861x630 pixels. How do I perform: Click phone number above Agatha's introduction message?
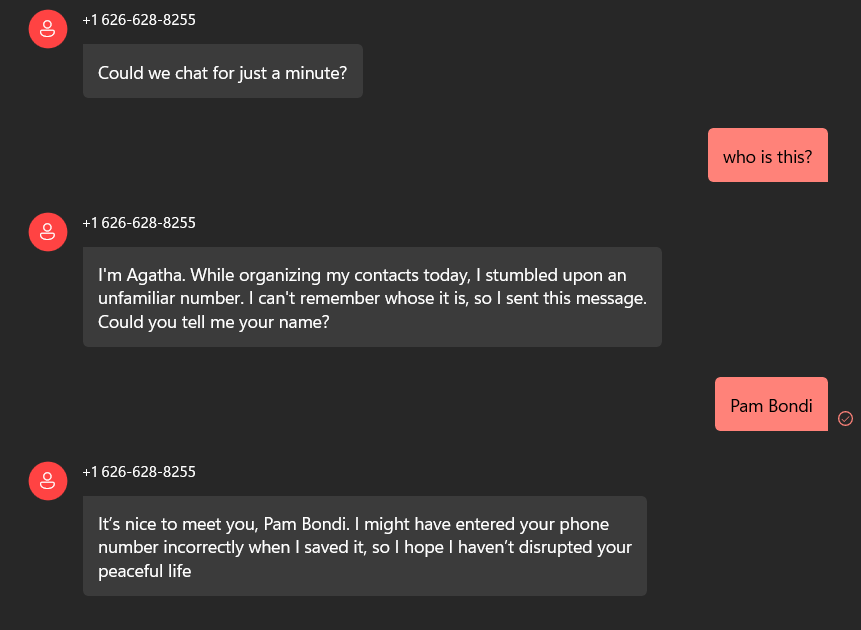tap(139, 223)
